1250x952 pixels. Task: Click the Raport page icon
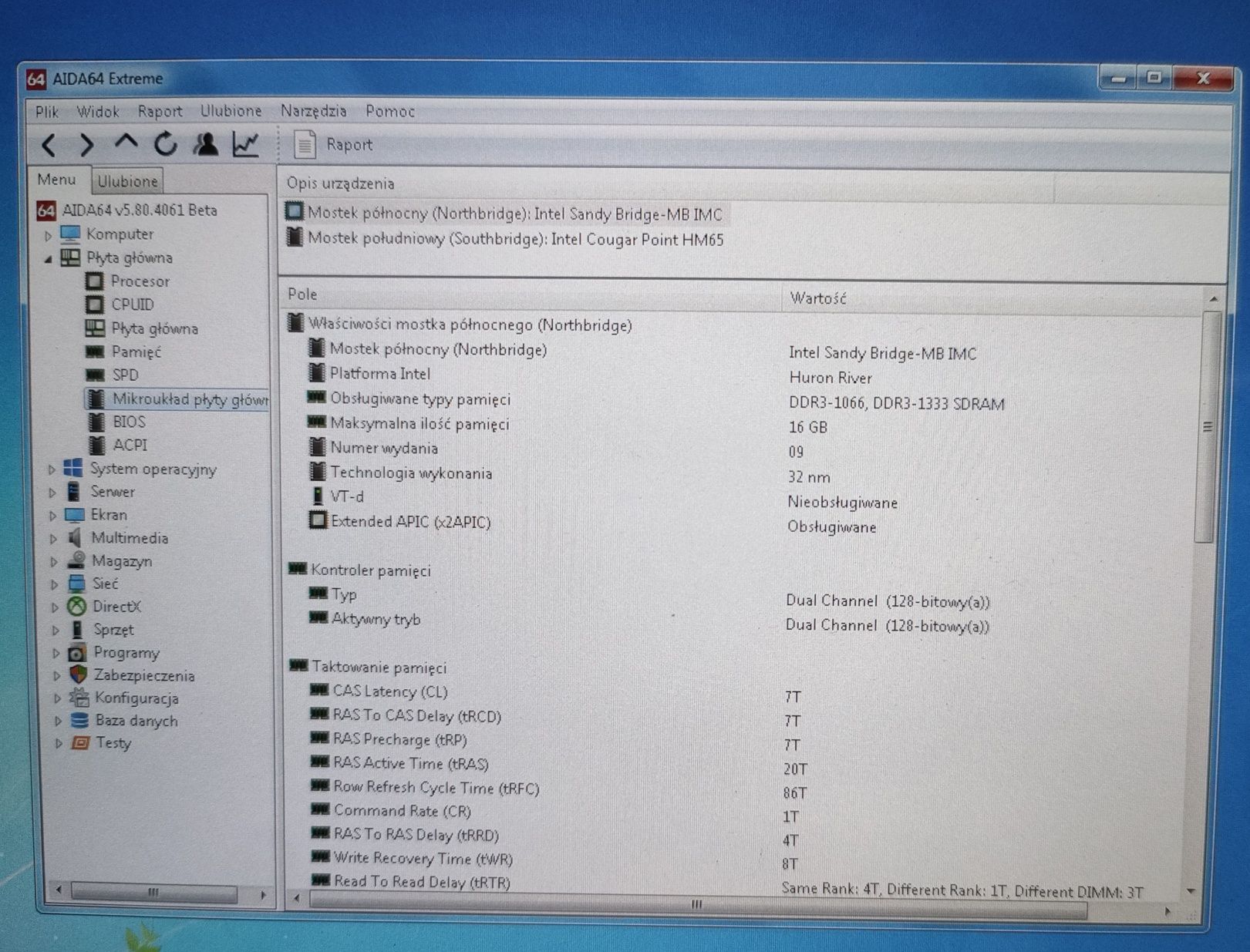(x=305, y=144)
